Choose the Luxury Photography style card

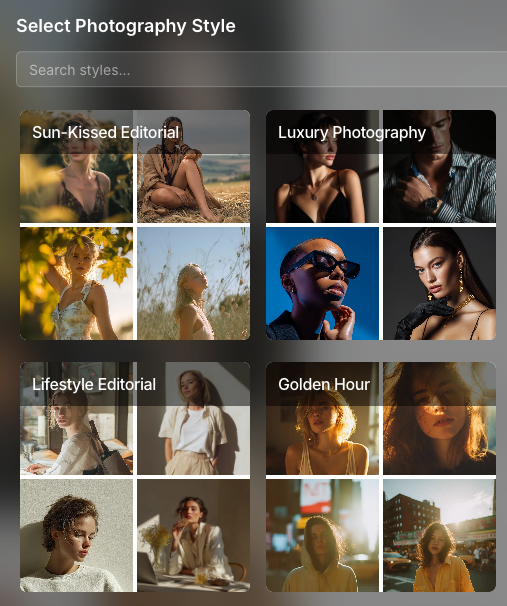(x=381, y=225)
